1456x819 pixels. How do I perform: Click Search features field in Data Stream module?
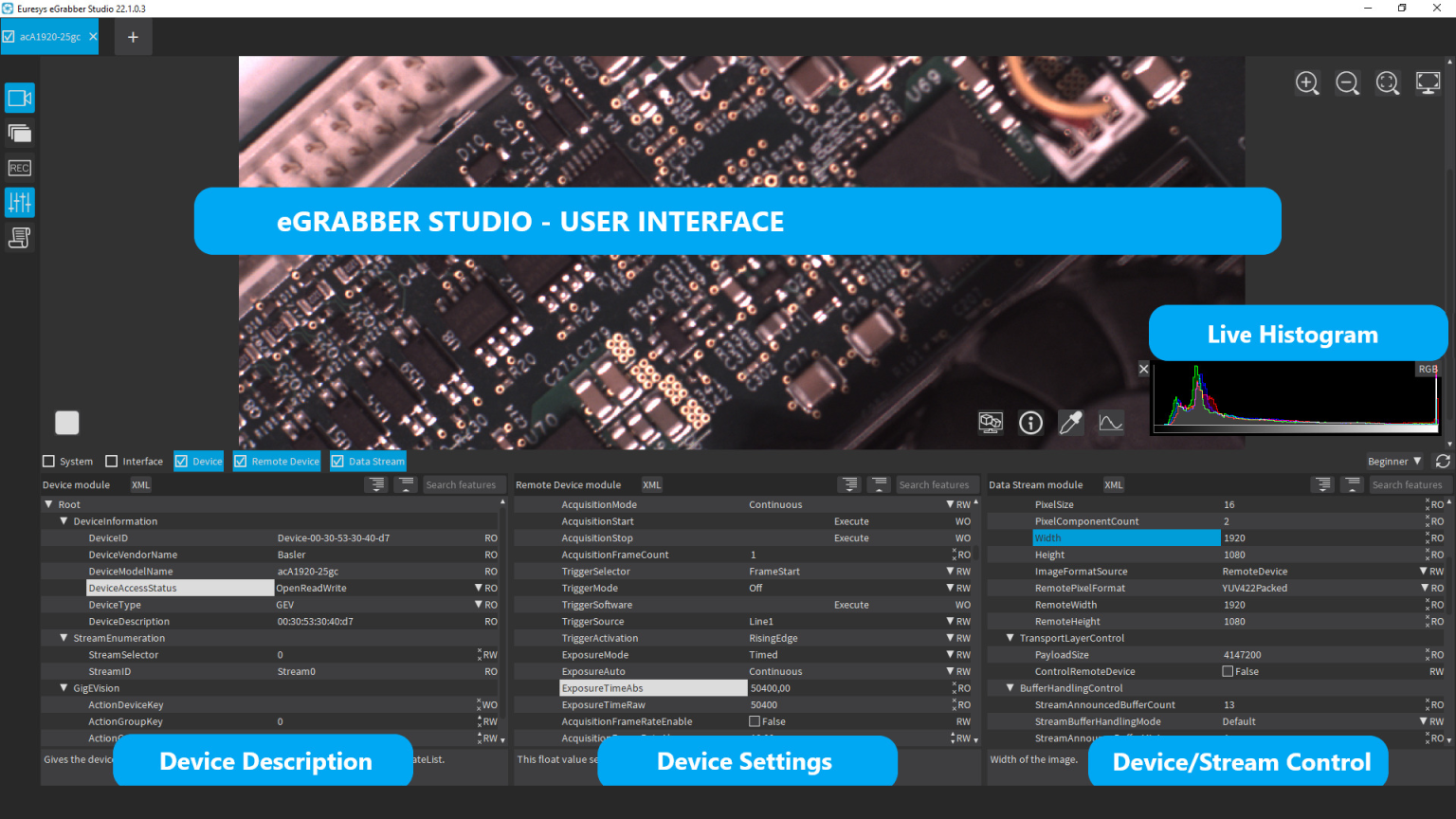pyautogui.click(x=1407, y=485)
